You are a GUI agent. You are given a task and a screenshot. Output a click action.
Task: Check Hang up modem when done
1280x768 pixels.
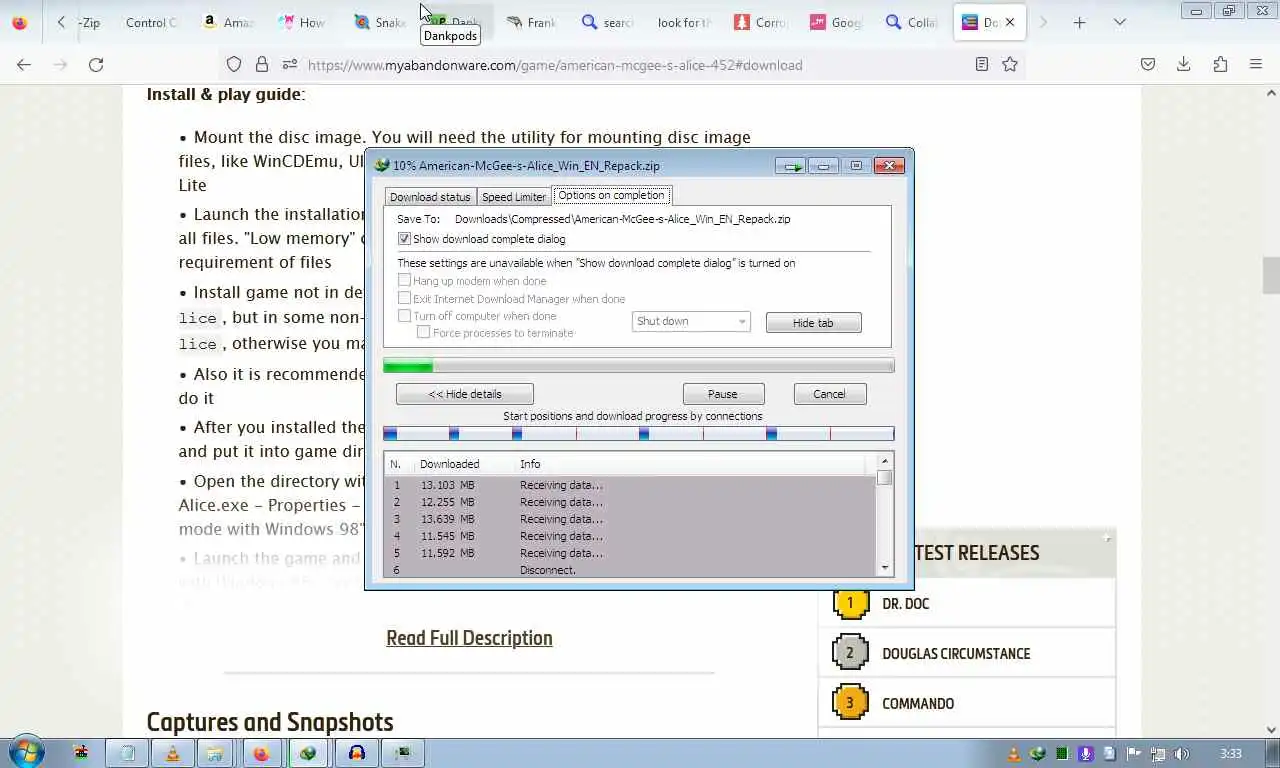click(x=404, y=281)
